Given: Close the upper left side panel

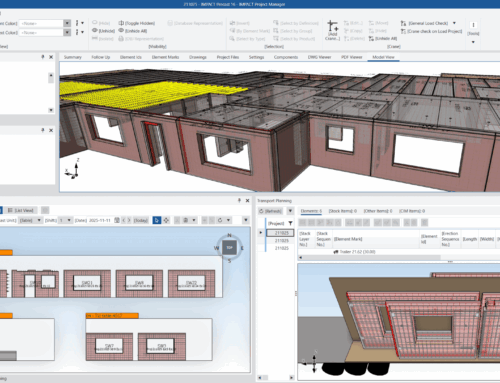Looking at the screenshot, I should (51, 57).
